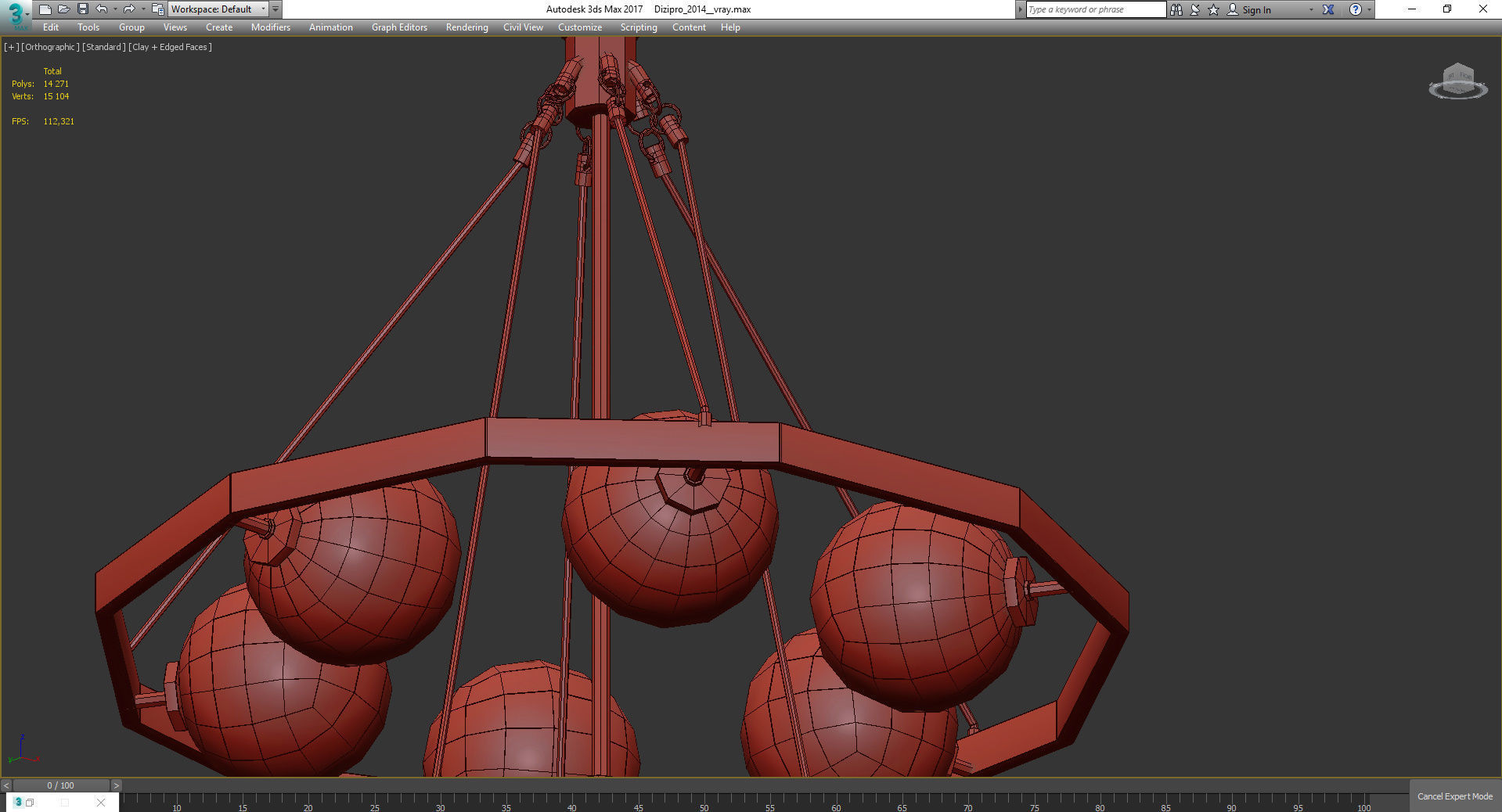Open the Tools menu
The image size is (1502, 812).
pos(88,27)
